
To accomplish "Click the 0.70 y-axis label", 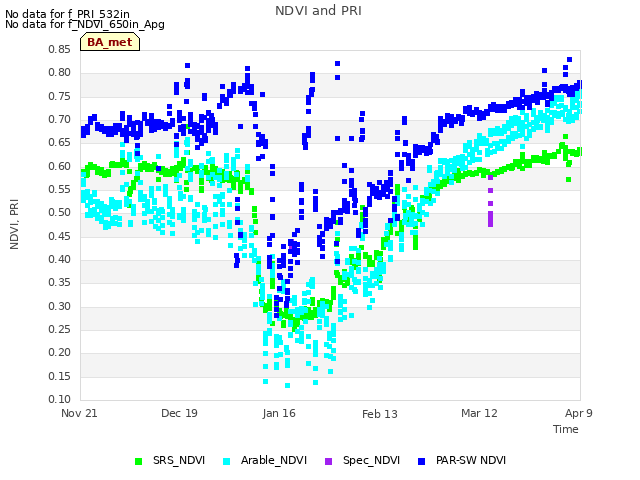I will pos(60,120).
